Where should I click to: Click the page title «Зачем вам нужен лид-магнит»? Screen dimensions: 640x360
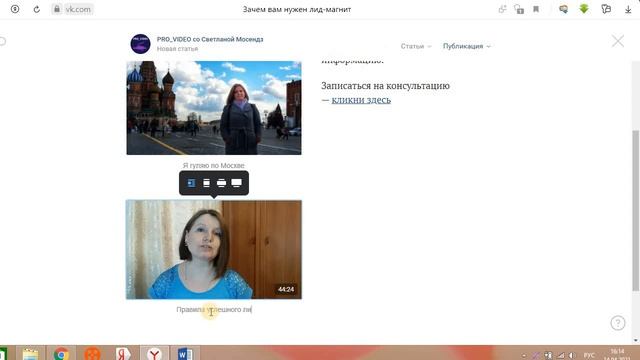click(x=297, y=9)
